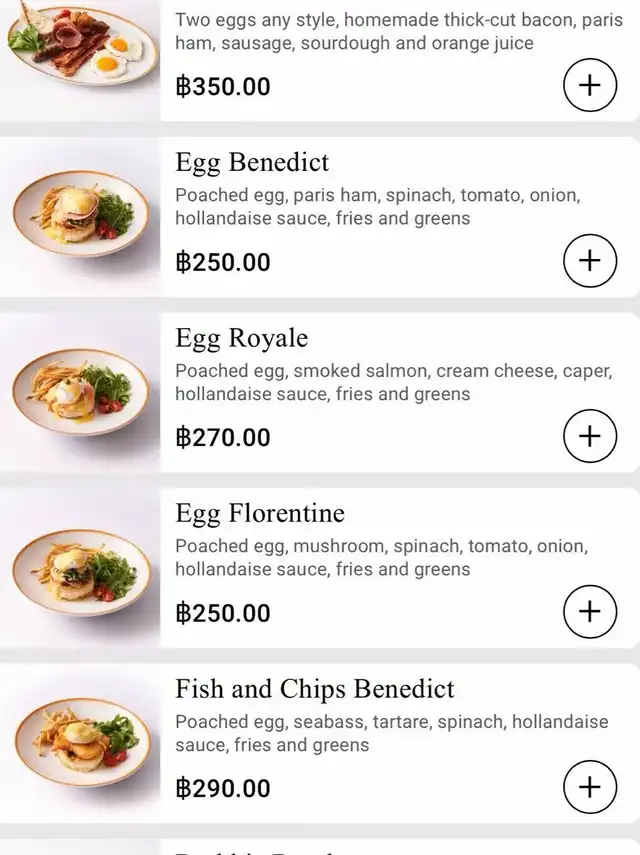Select the Fish and Chips Benedict title

click(315, 689)
